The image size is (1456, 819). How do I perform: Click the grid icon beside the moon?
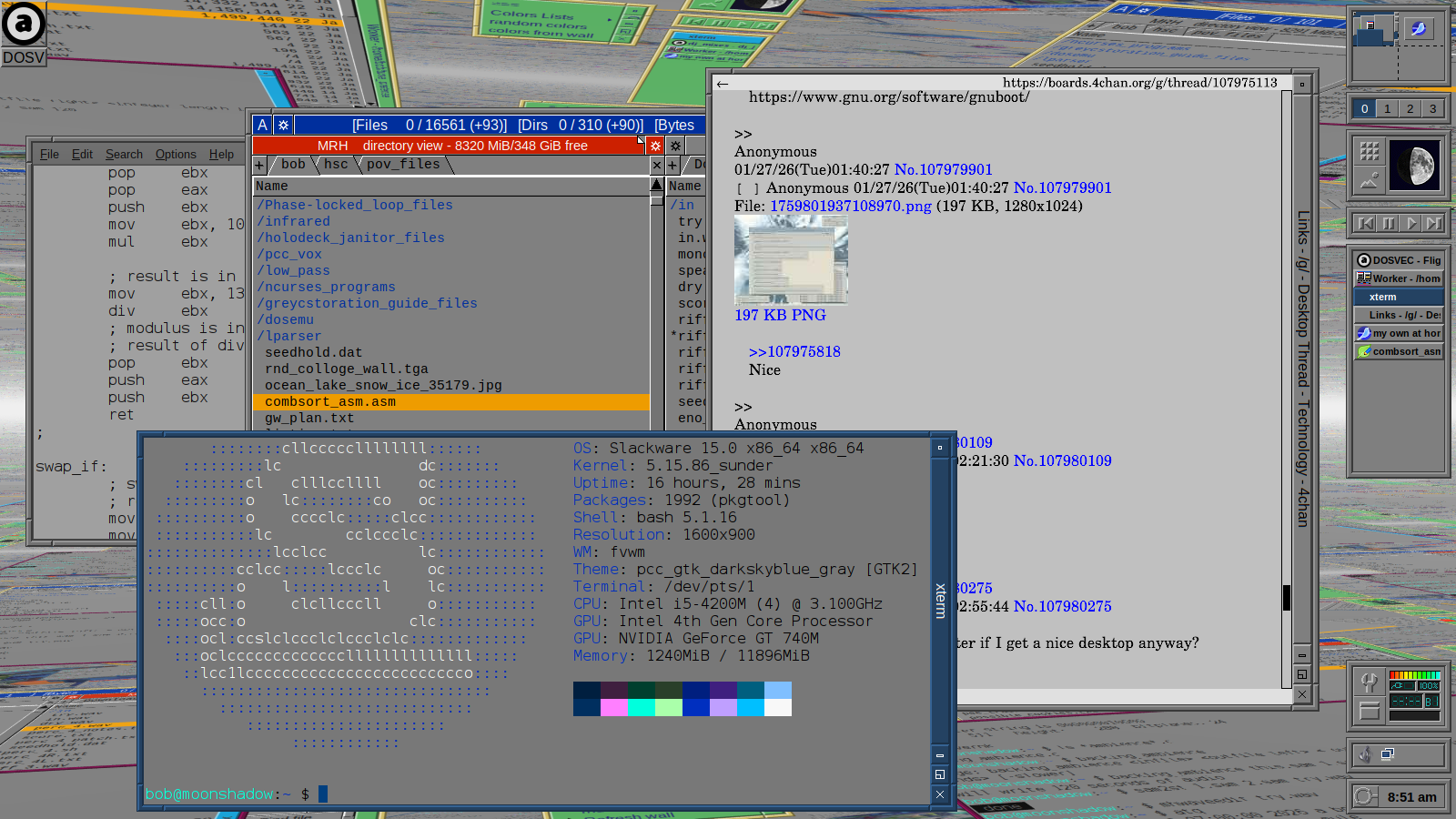[x=1369, y=151]
